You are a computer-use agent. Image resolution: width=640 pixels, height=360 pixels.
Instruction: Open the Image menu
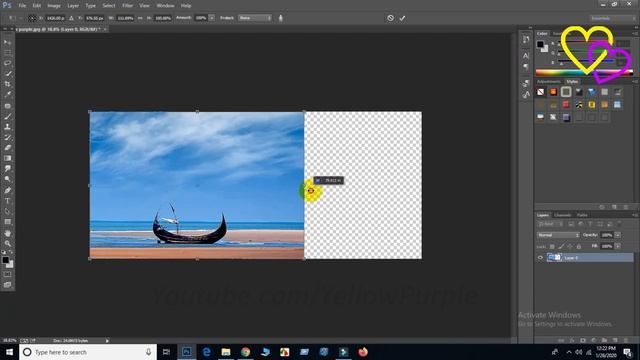click(54, 6)
